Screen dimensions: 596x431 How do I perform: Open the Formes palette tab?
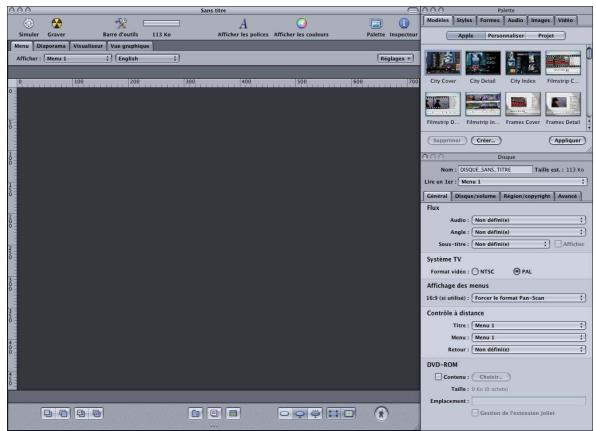pos(490,20)
